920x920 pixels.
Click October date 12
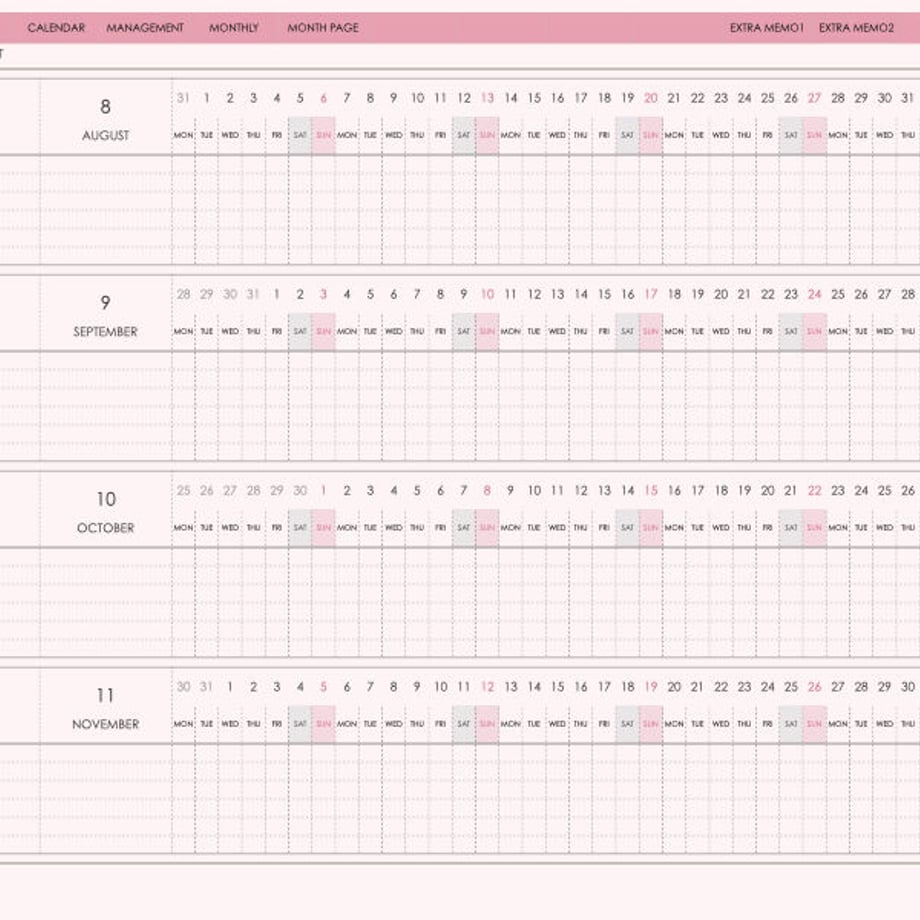pyautogui.click(x=581, y=491)
